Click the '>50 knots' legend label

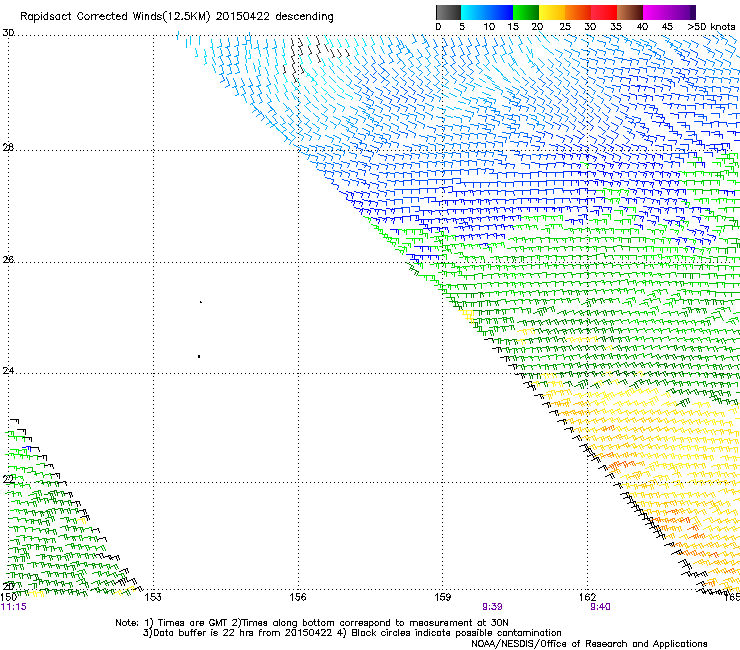click(711, 27)
